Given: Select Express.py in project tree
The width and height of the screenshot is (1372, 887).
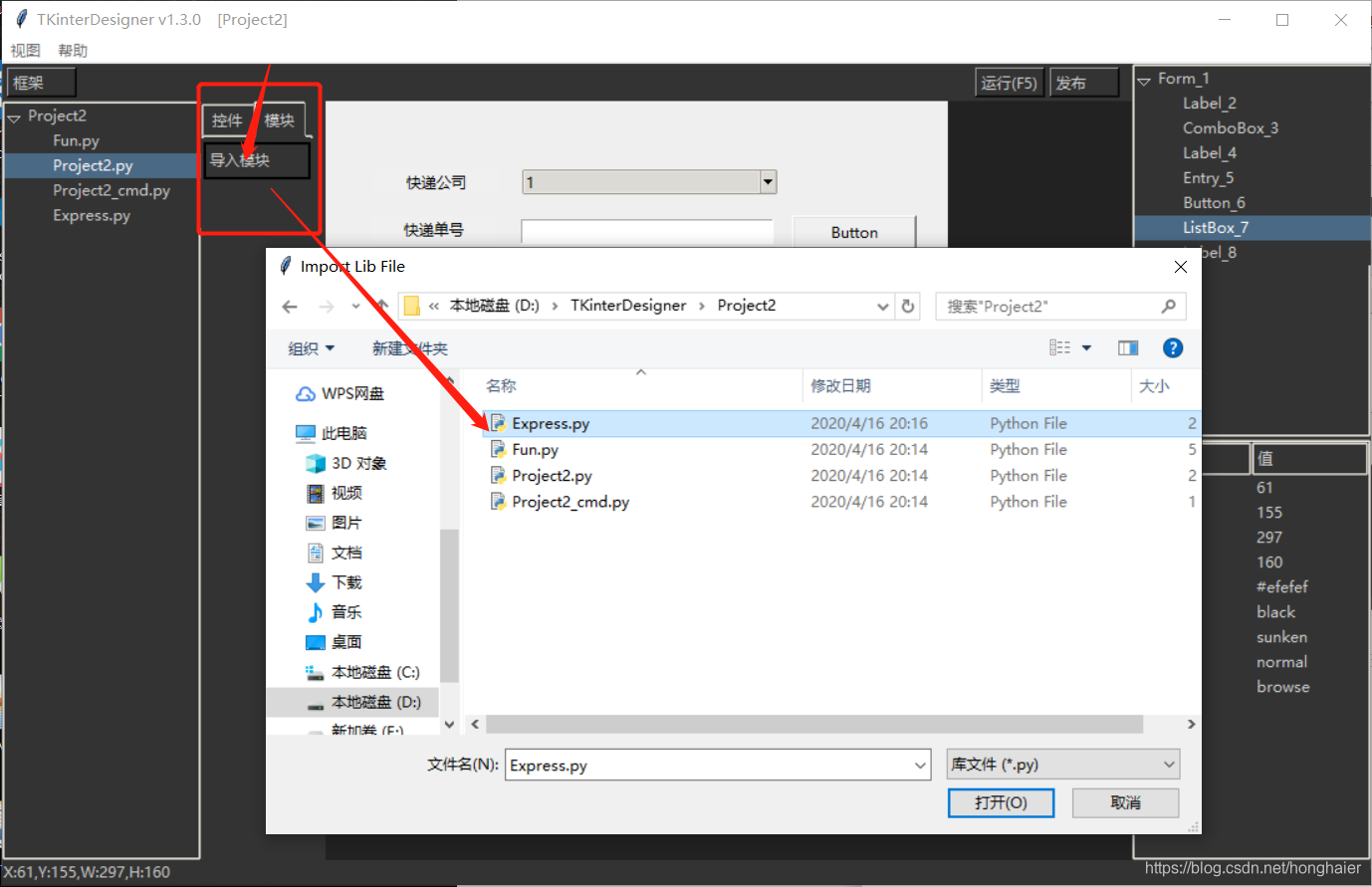Looking at the screenshot, I should pos(92,215).
